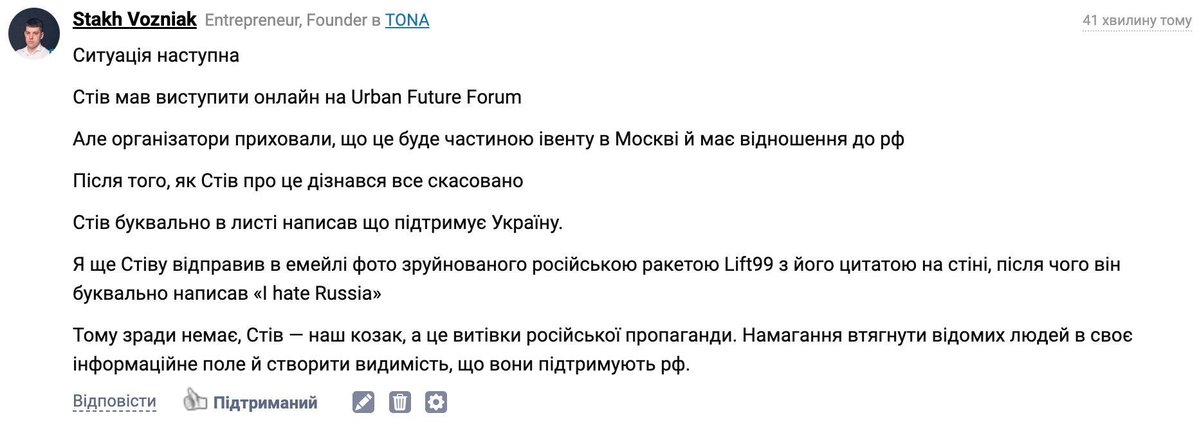Click the 'Entrepreneur, Founder в' job title text
Image resolution: width=1199 pixels, height=422 pixels.
point(293,21)
